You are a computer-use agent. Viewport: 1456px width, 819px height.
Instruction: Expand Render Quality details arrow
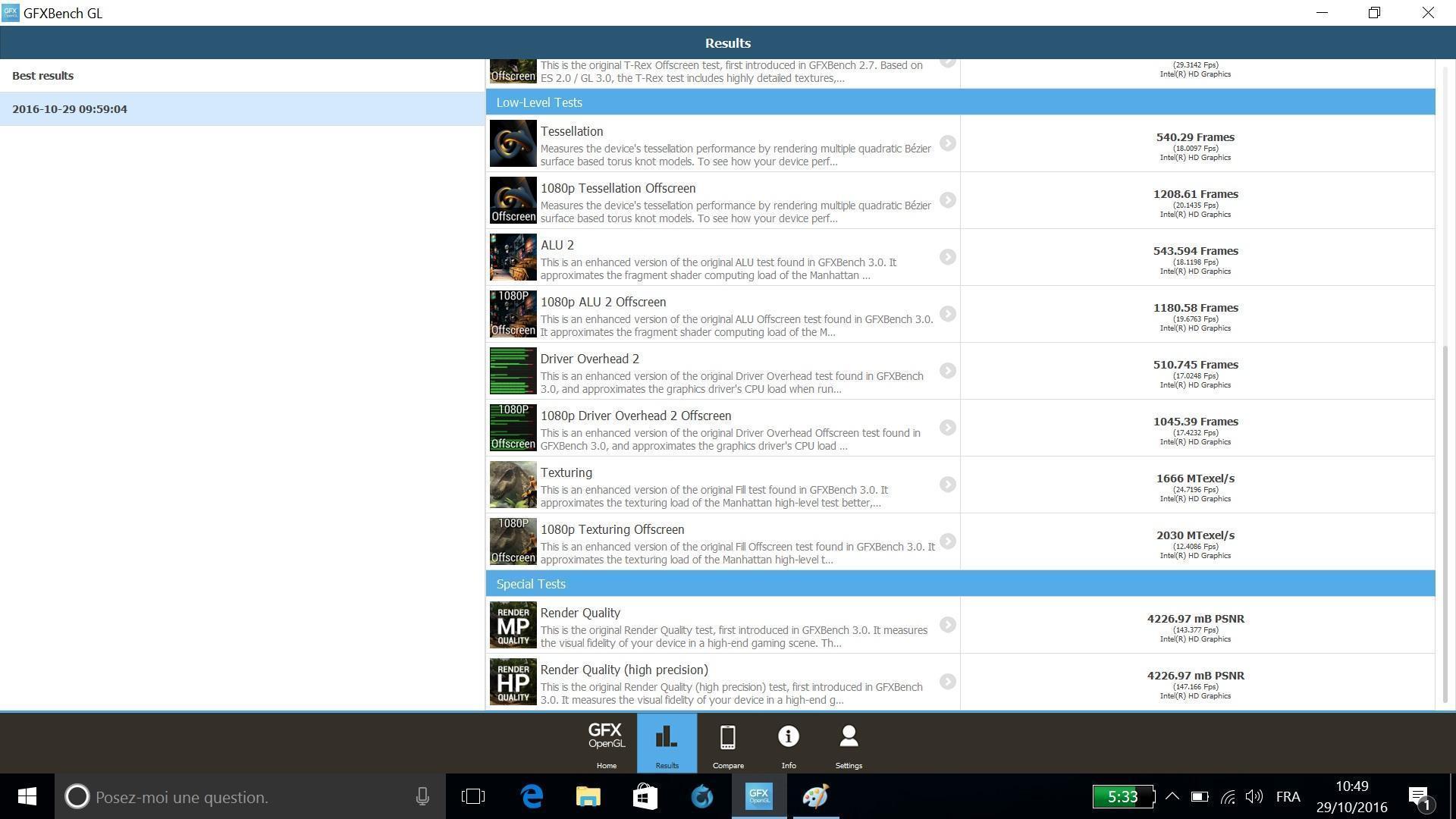947,625
